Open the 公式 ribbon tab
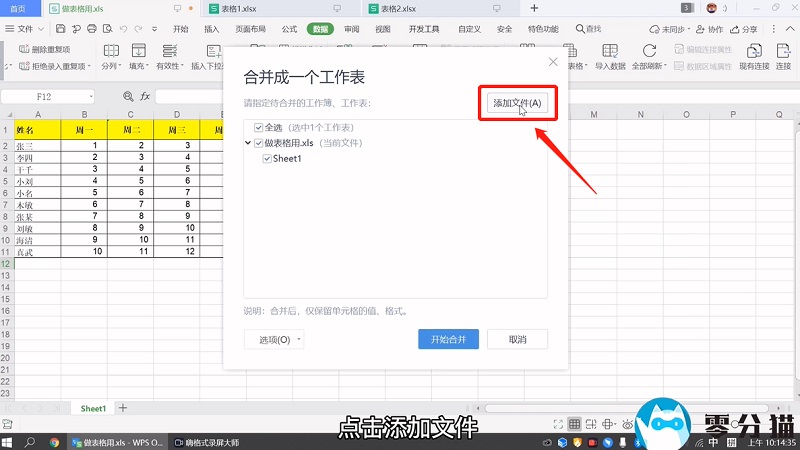Image resolution: width=800 pixels, height=450 pixels. (289, 29)
